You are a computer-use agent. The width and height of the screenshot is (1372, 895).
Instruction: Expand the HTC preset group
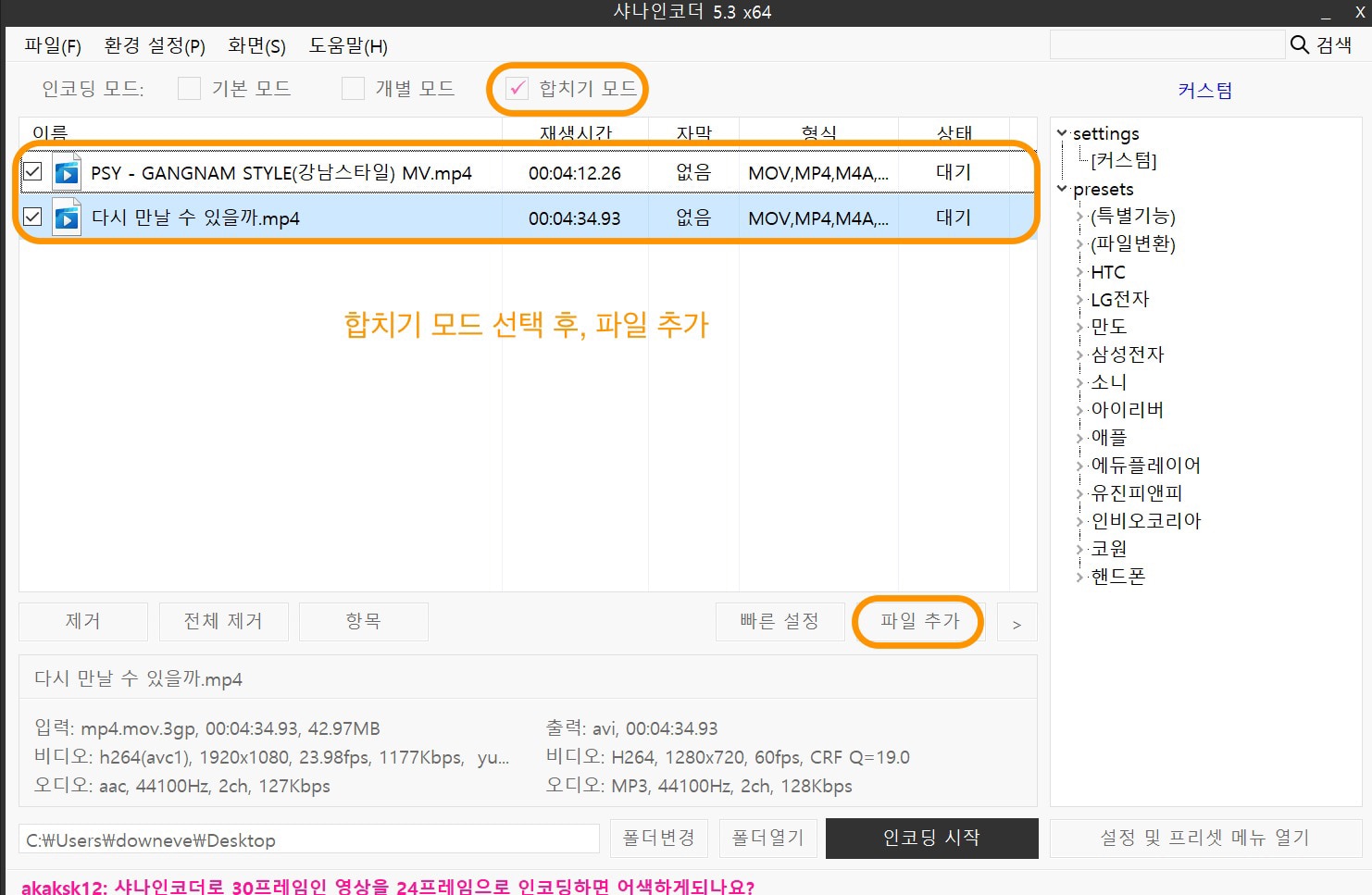1079,272
